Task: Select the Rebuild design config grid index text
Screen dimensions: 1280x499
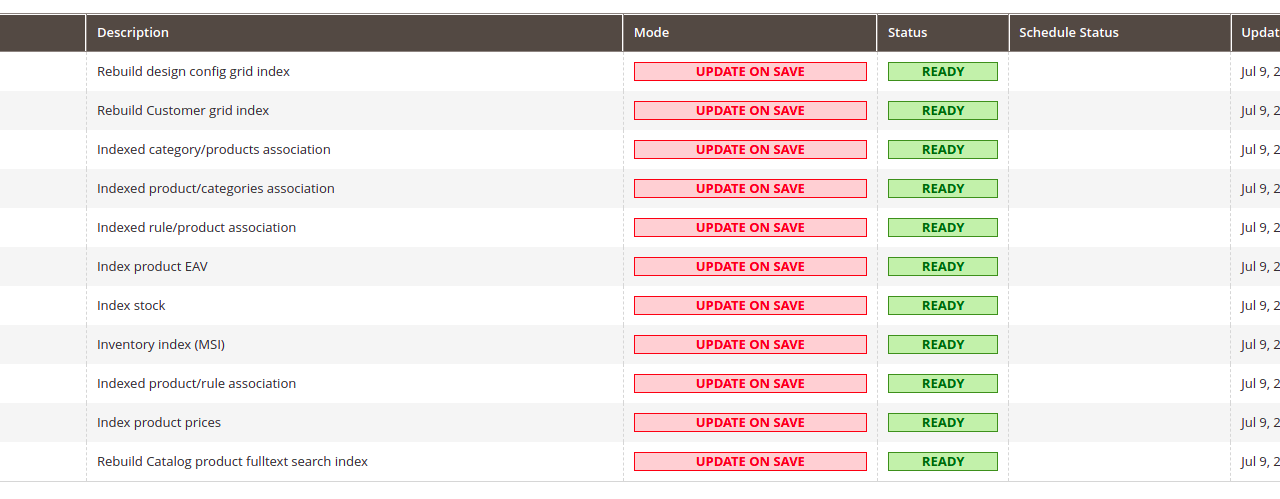Action: point(193,72)
